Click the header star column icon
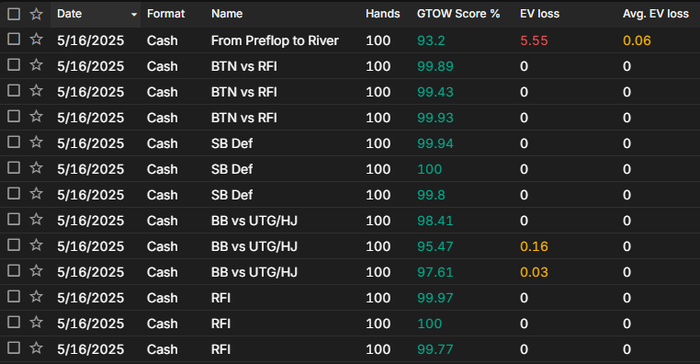 tap(36, 14)
